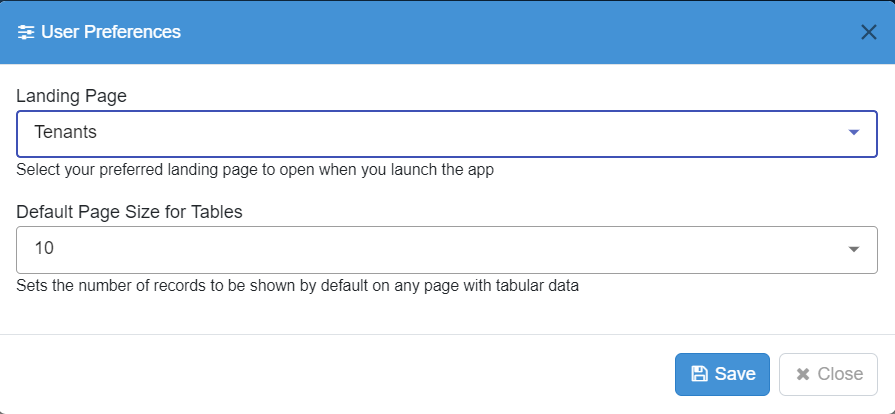The image size is (895, 414).
Task: Expand the Landing Page dropdown arrow
Action: pyautogui.click(x=853, y=132)
